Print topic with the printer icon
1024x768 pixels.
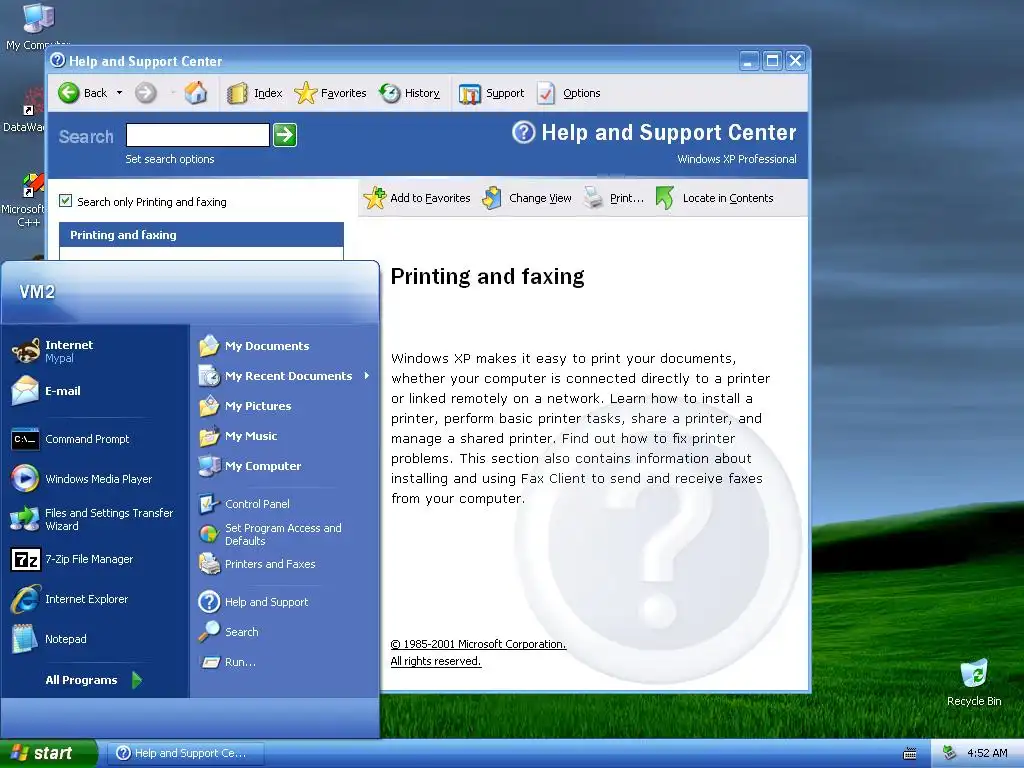tap(594, 197)
